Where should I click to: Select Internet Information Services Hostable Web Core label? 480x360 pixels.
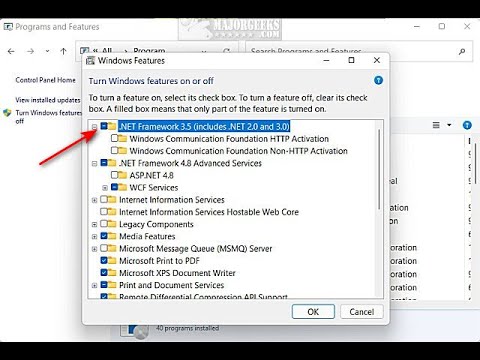click(209, 212)
